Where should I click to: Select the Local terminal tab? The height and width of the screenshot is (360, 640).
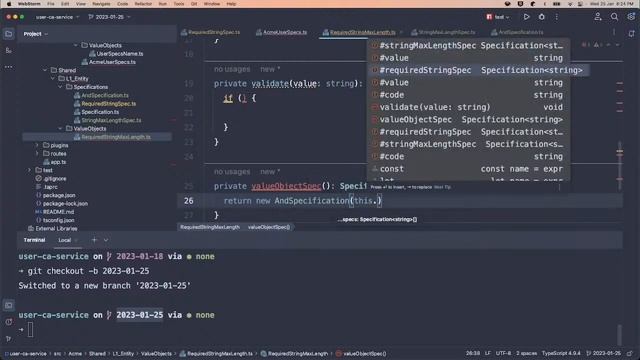tap(64, 240)
